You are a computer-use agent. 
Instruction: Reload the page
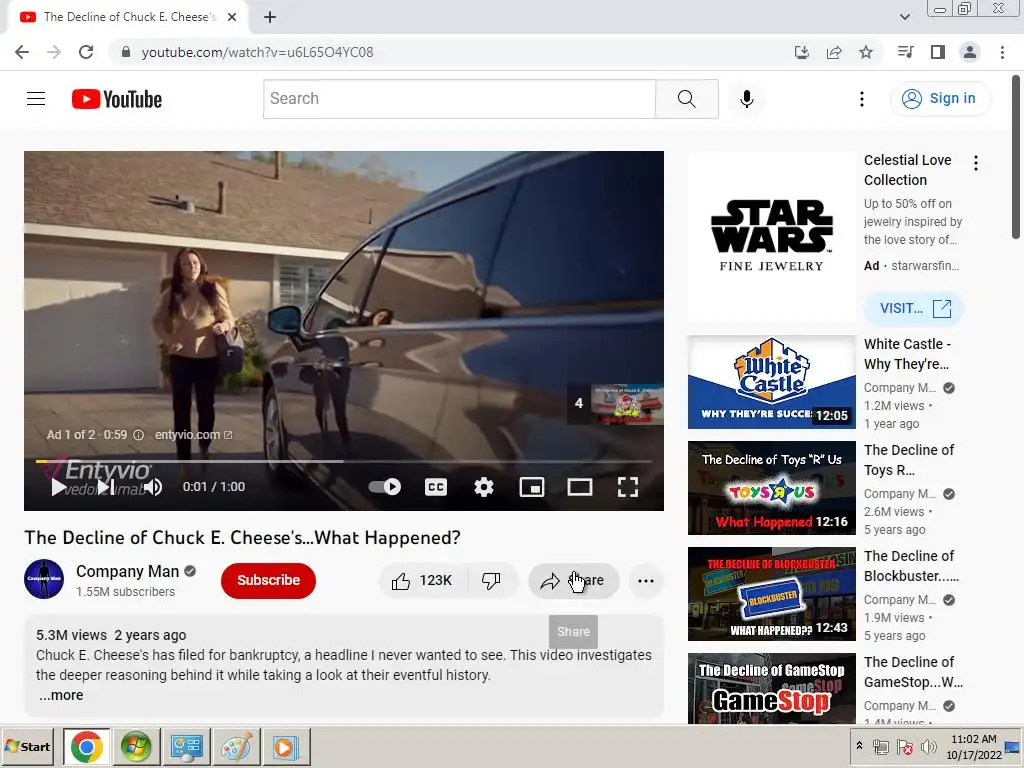[x=86, y=52]
